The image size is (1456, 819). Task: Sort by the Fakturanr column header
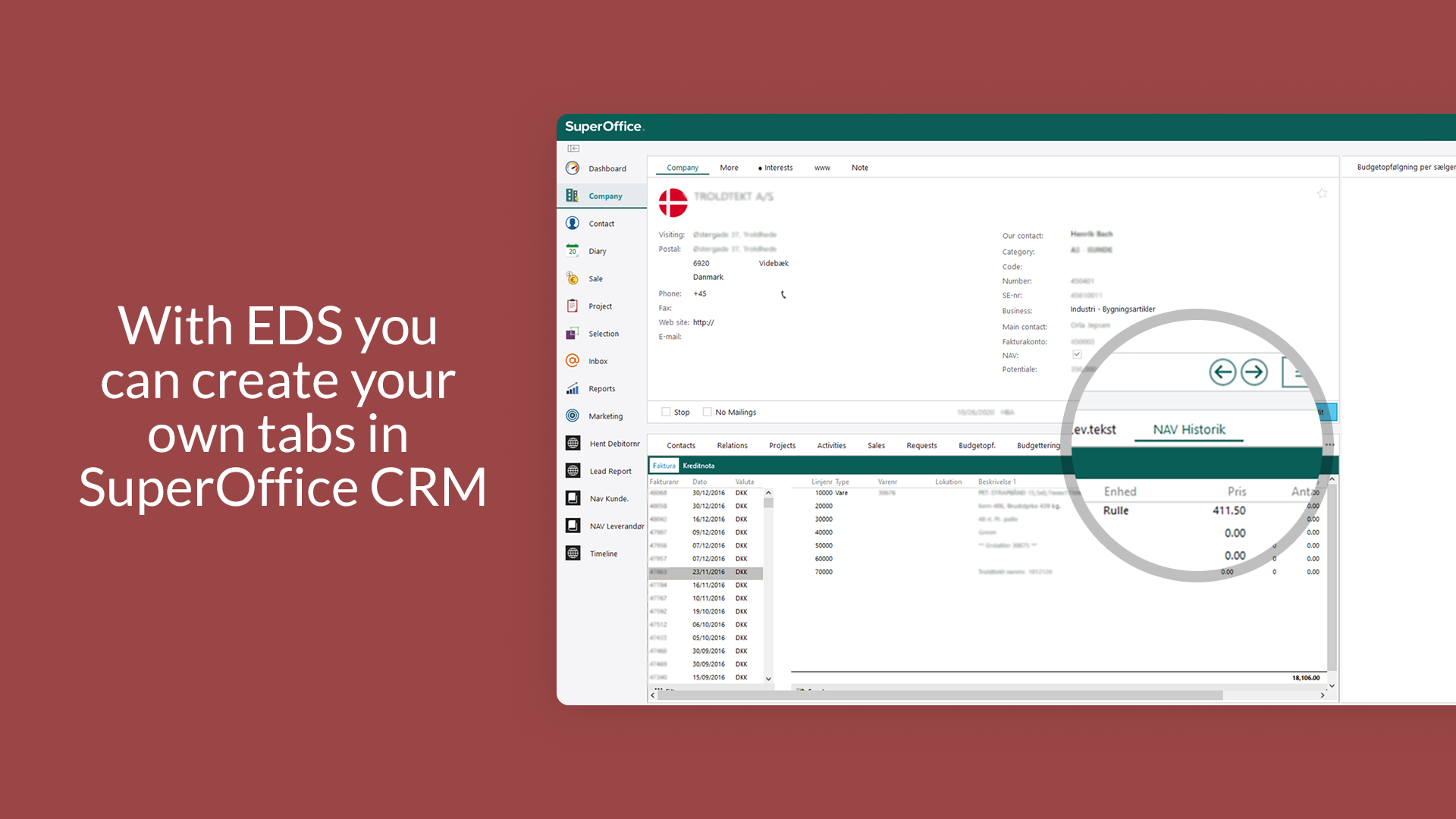pos(664,482)
